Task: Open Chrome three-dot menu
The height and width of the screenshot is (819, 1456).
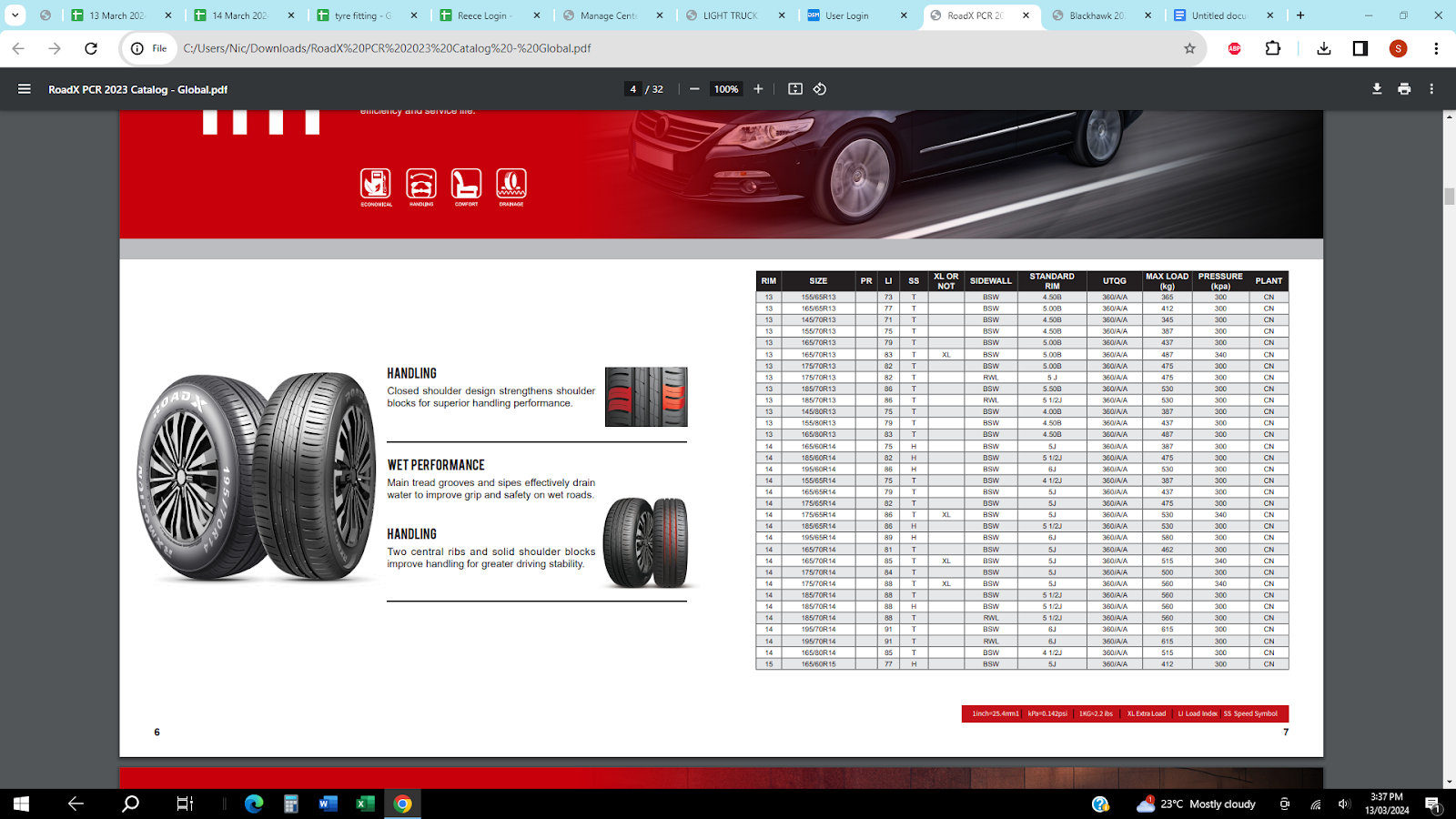Action: [x=1436, y=48]
